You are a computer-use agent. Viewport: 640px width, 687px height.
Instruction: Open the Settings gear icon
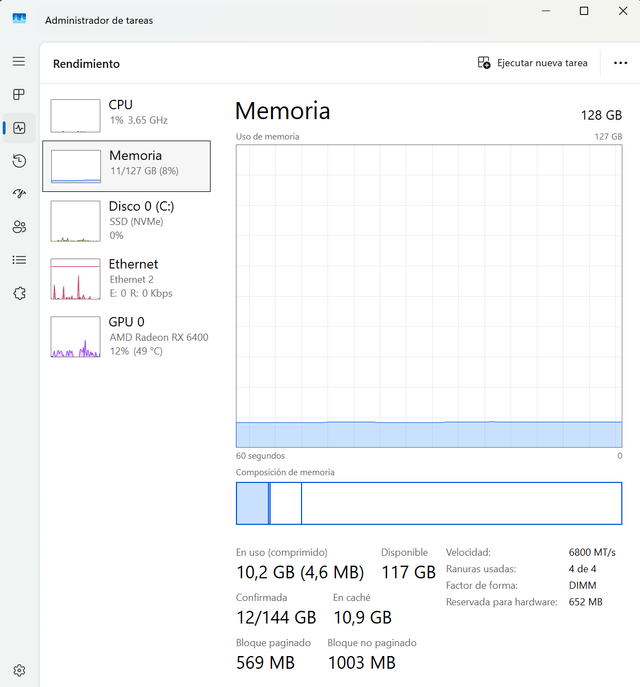pos(19,670)
